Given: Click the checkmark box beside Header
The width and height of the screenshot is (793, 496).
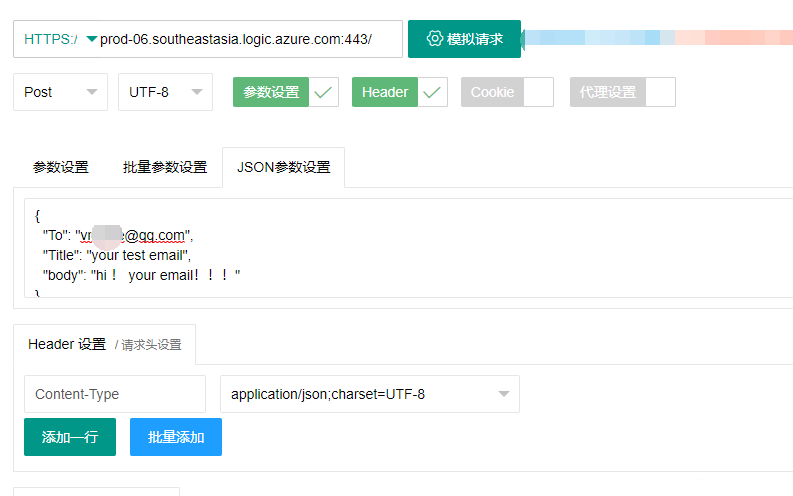Looking at the screenshot, I should [x=432, y=92].
